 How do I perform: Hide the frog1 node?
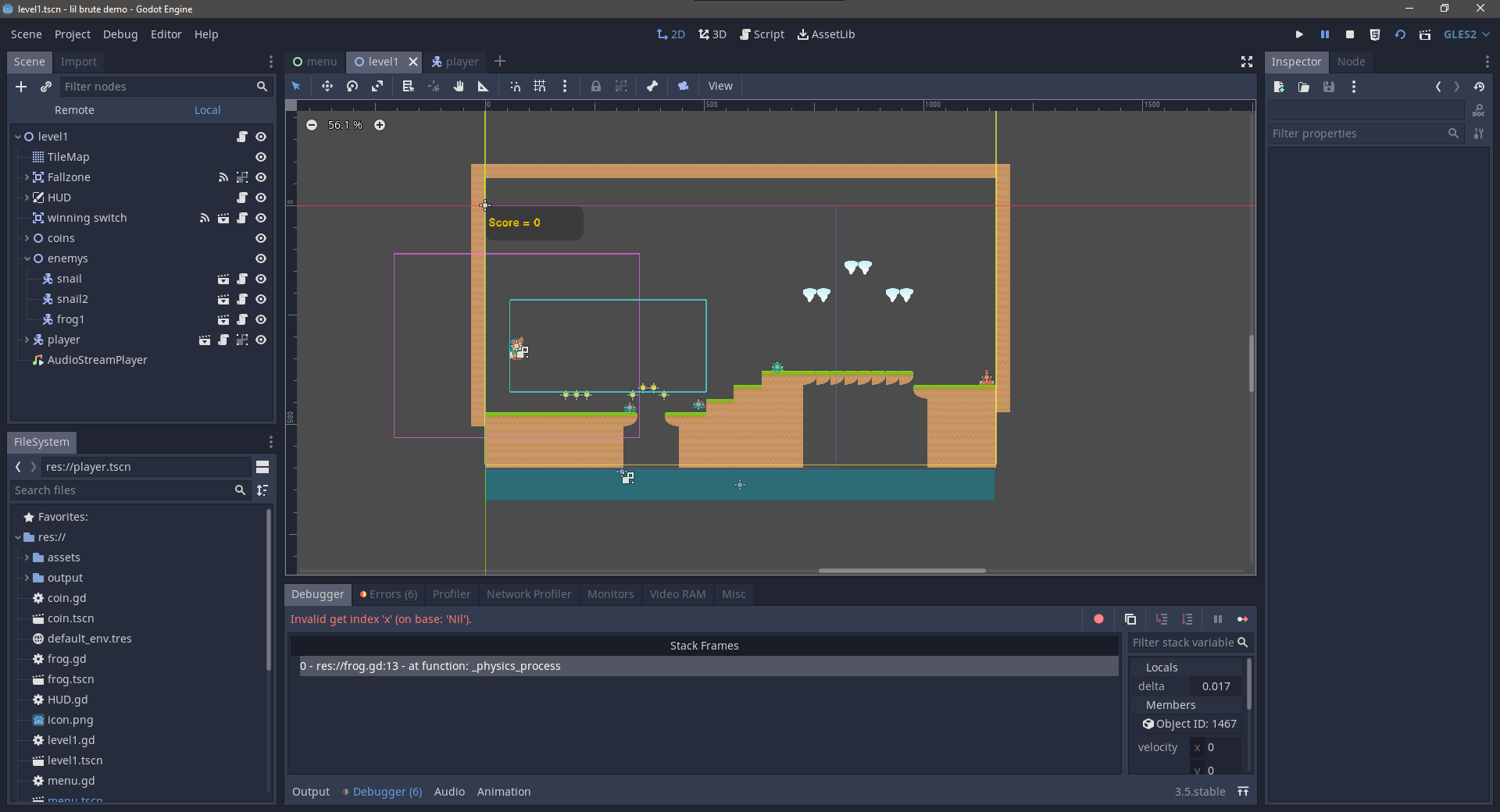(x=261, y=319)
